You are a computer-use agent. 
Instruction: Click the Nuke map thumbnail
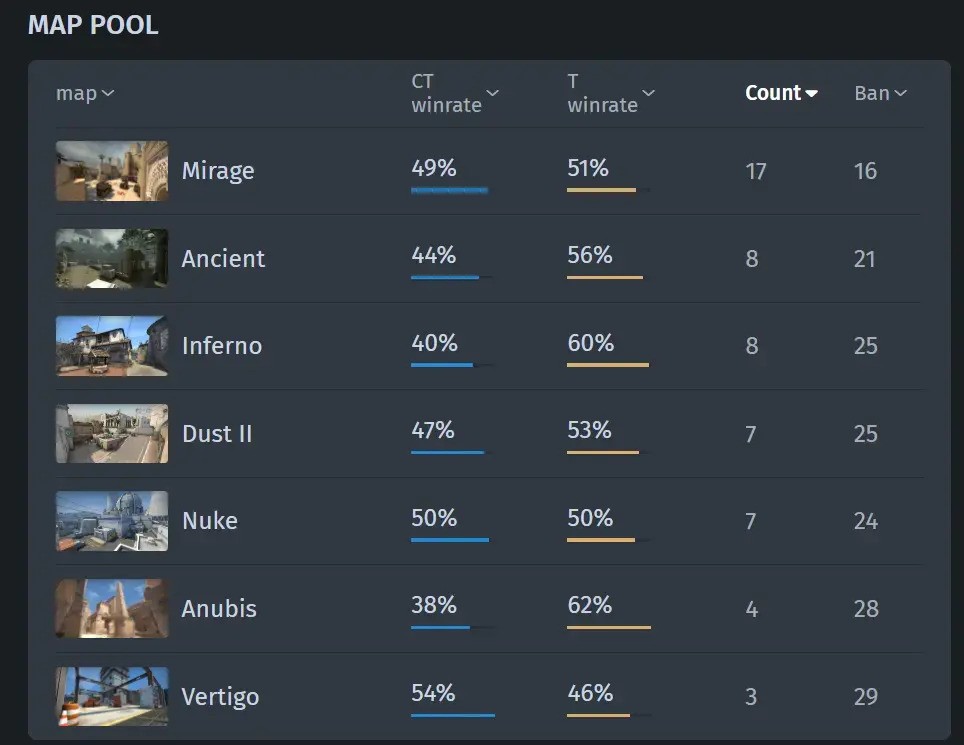point(112,521)
